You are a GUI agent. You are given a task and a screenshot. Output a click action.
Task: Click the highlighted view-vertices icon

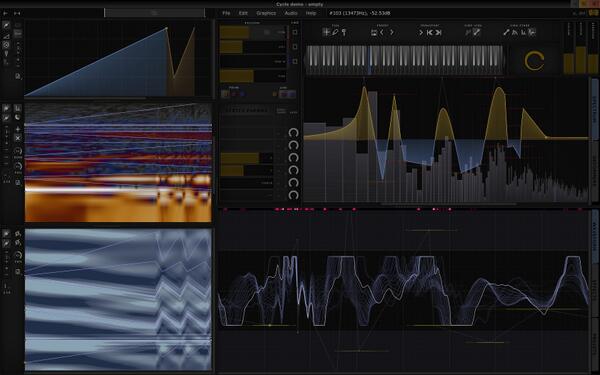[x=476, y=33]
